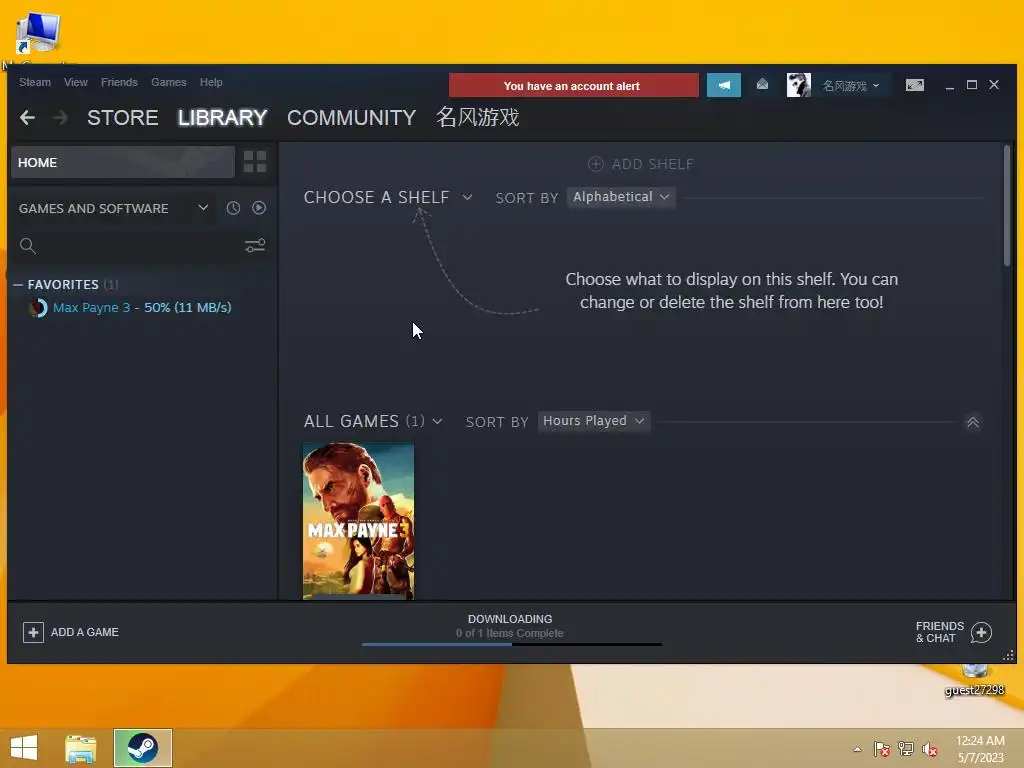This screenshot has height=768, width=1024.
Task: Click the window resize grip corner
Action: pos(1008,655)
